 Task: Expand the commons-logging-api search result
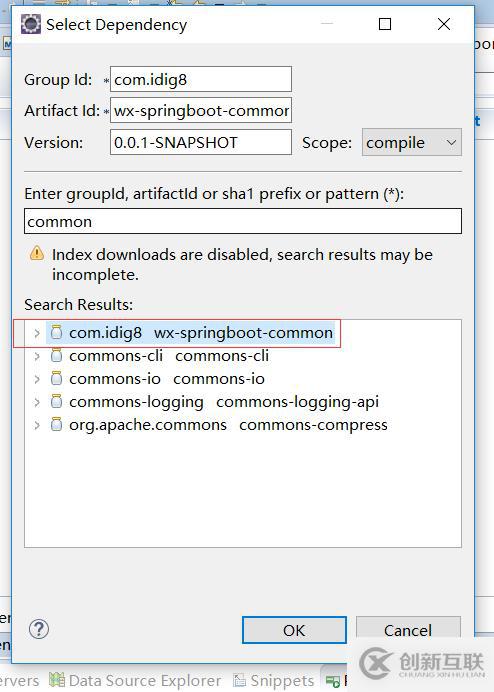click(x=37, y=402)
